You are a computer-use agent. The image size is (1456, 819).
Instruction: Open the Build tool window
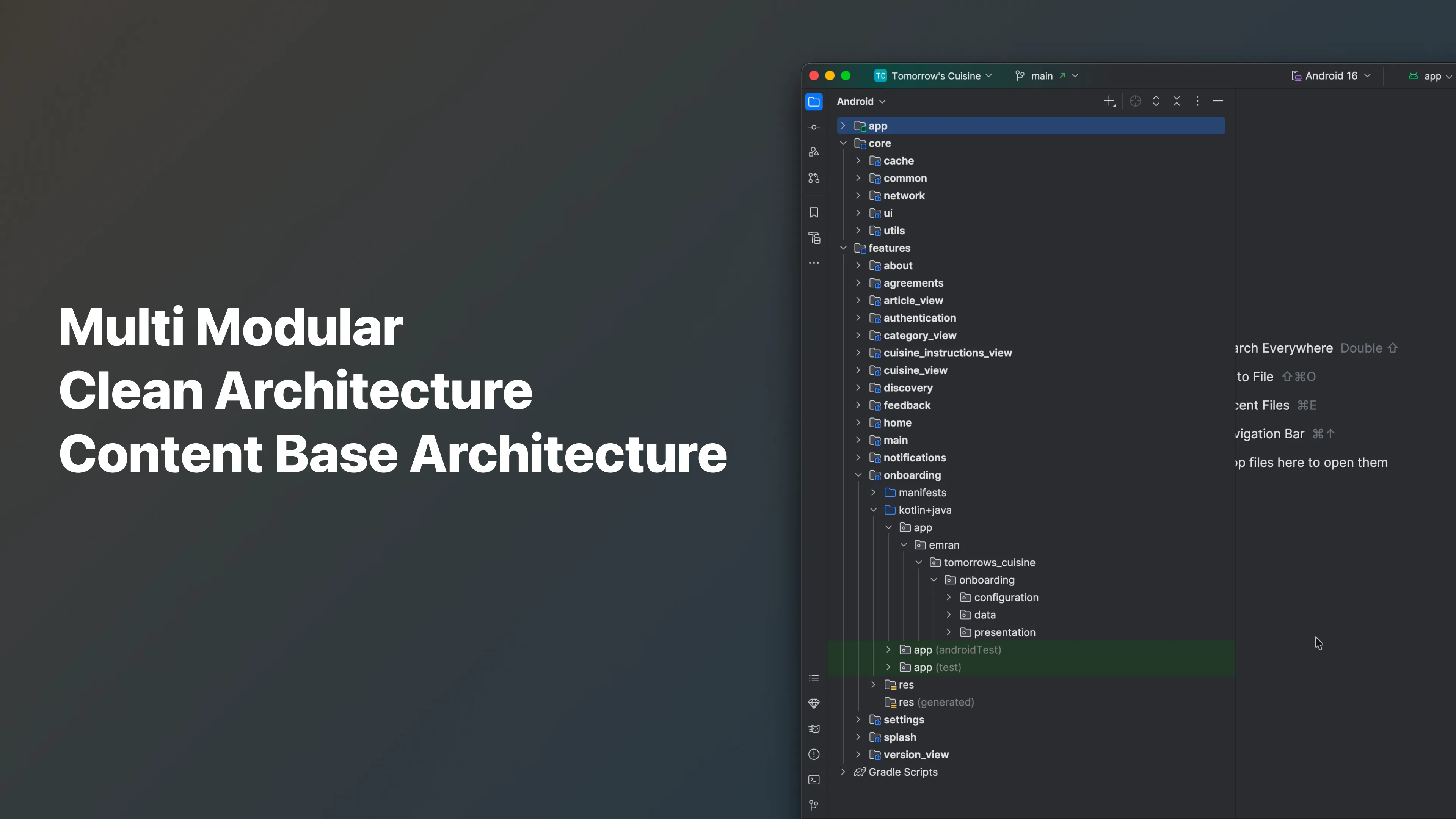click(x=814, y=237)
